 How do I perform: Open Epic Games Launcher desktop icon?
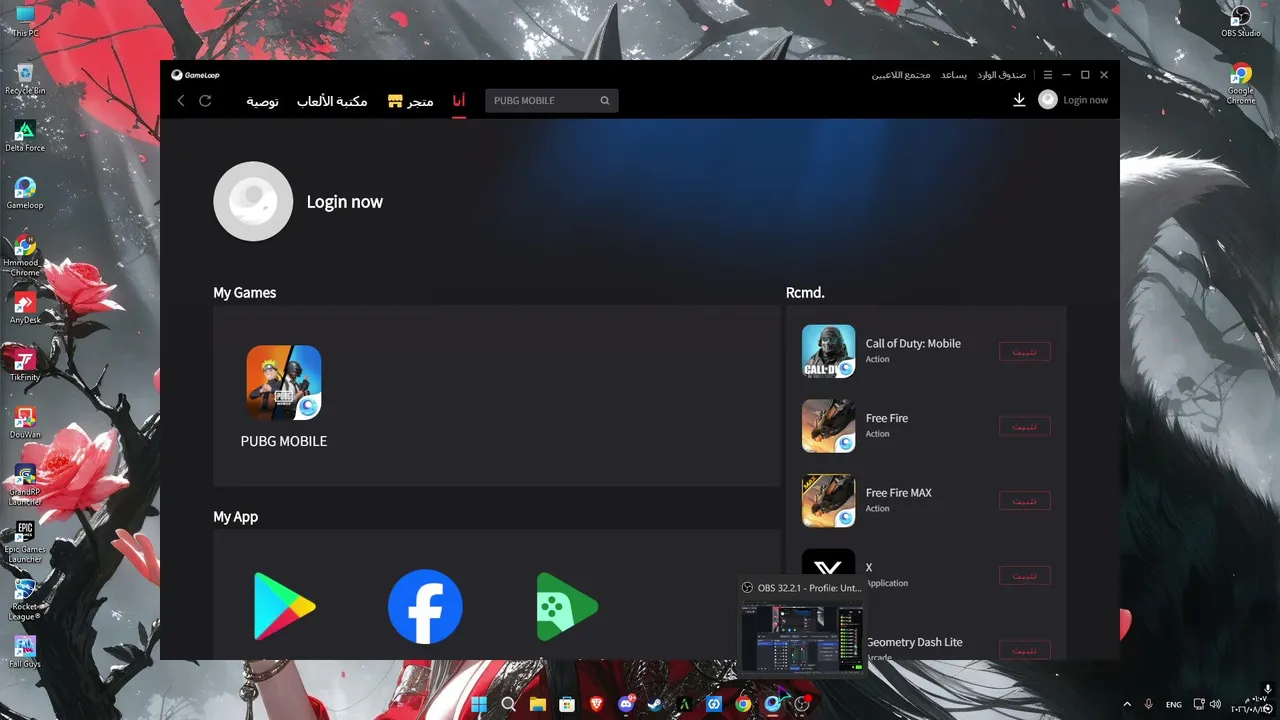tap(25, 543)
